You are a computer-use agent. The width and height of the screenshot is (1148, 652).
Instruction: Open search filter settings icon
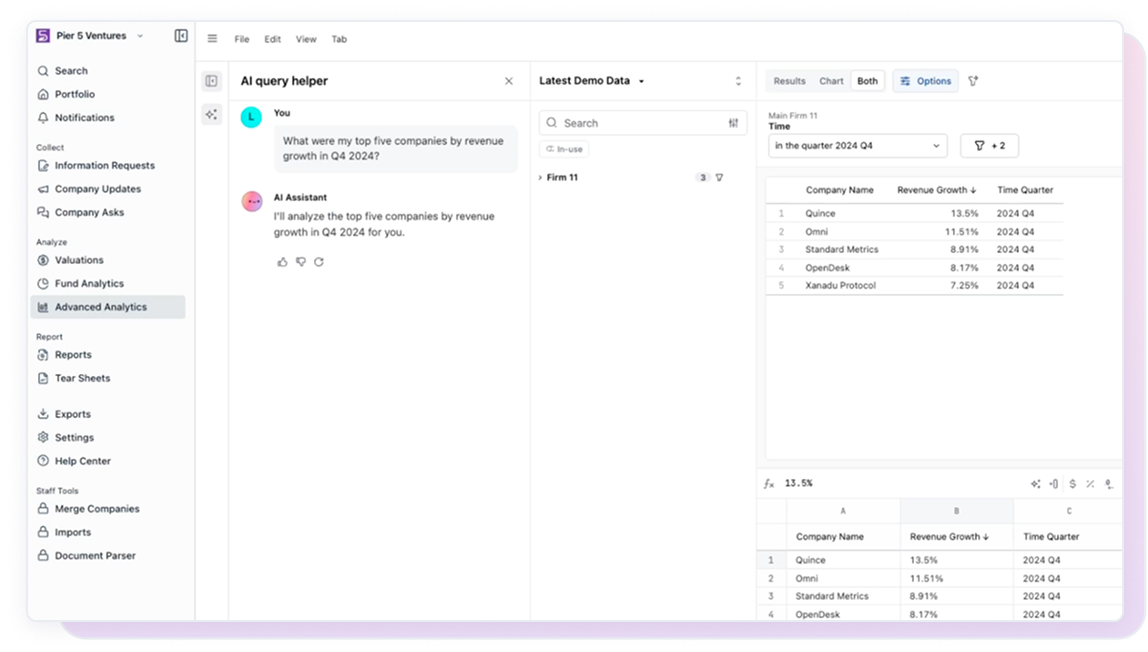[733, 123]
